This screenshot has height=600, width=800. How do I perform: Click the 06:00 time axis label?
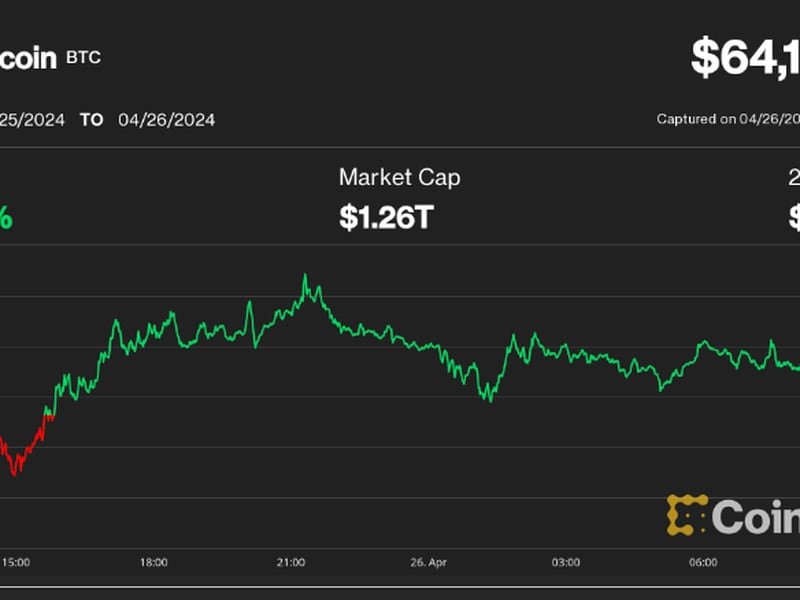pyautogui.click(x=703, y=563)
